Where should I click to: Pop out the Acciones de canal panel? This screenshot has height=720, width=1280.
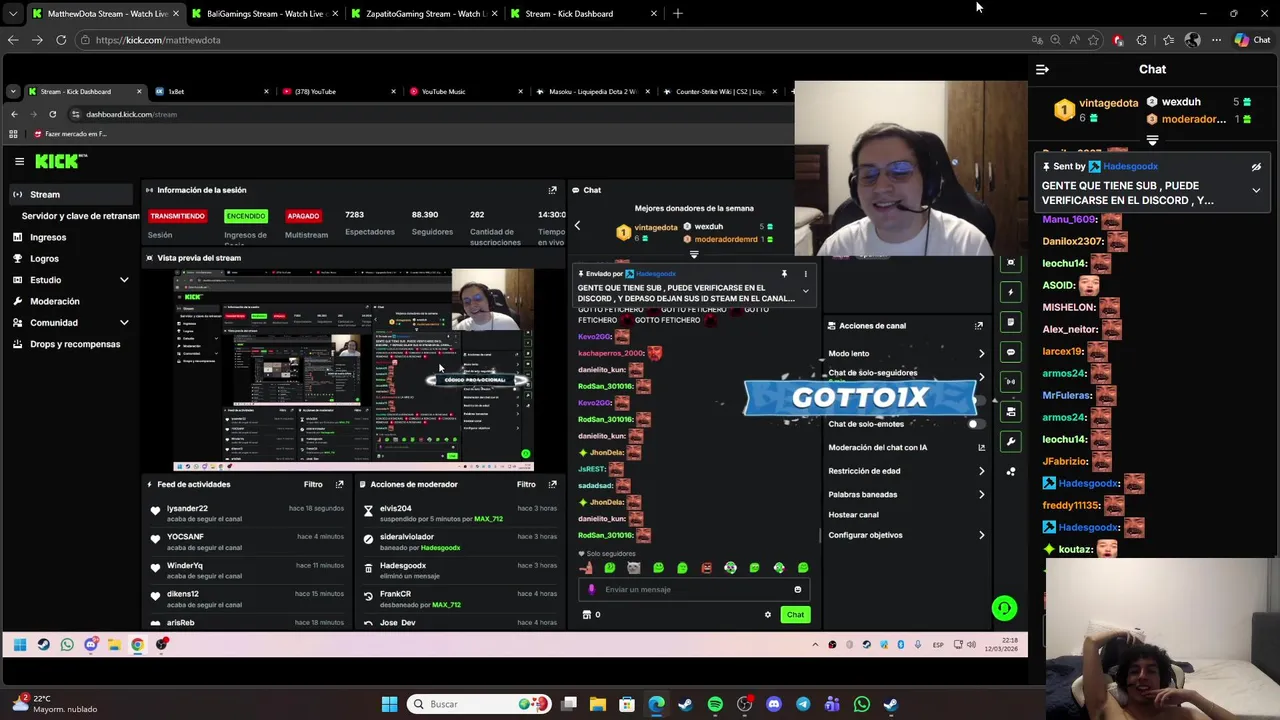pyautogui.click(x=979, y=326)
